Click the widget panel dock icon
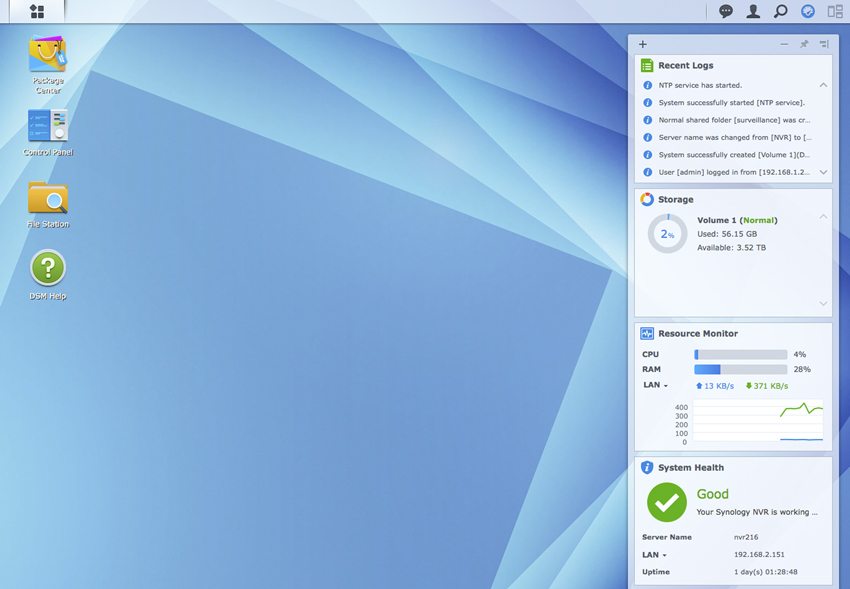The height and width of the screenshot is (589, 850). coord(824,44)
